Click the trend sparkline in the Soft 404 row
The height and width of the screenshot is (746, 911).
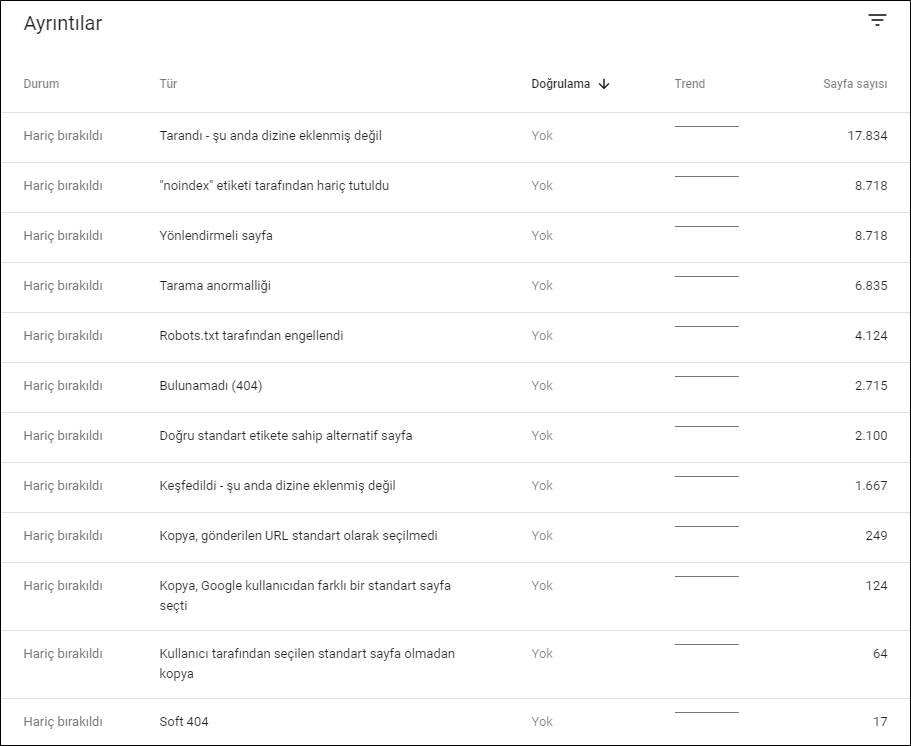pyautogui.click(x=706, y=712)
